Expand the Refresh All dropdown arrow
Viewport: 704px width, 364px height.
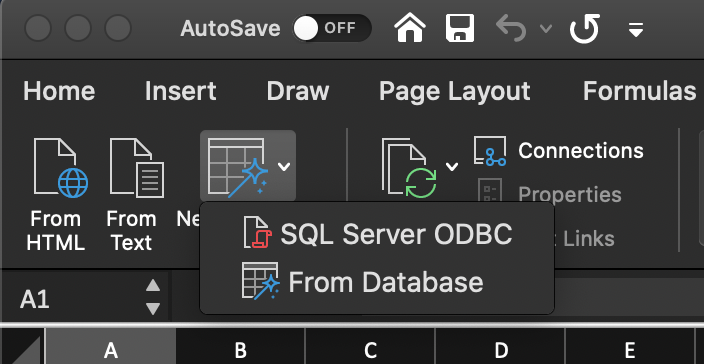[452, 167]
